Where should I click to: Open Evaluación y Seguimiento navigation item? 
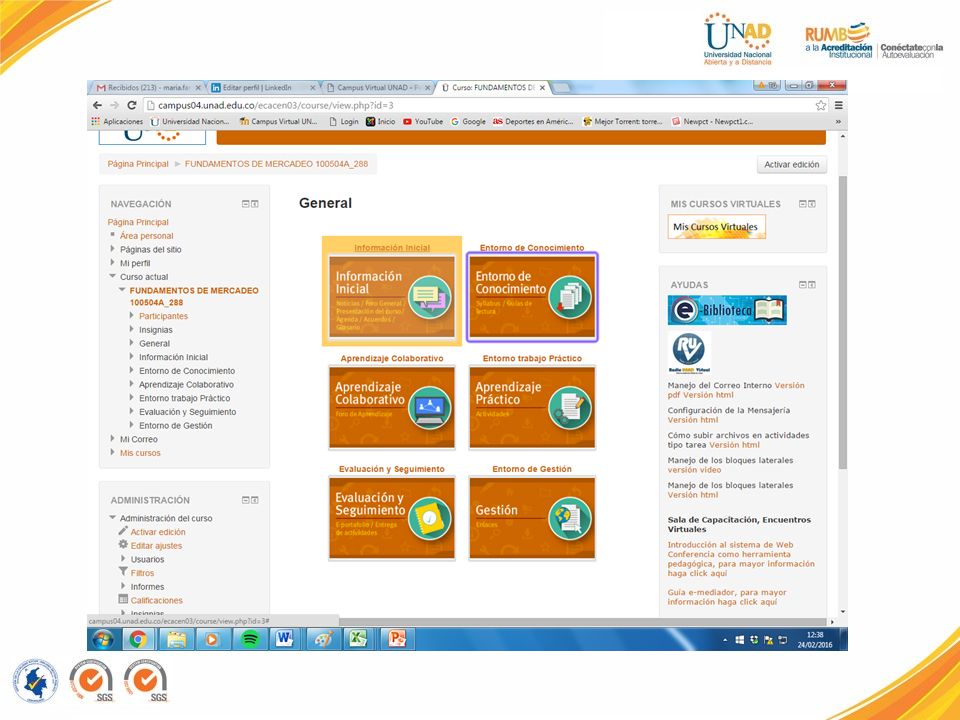[x=187, y=412]
